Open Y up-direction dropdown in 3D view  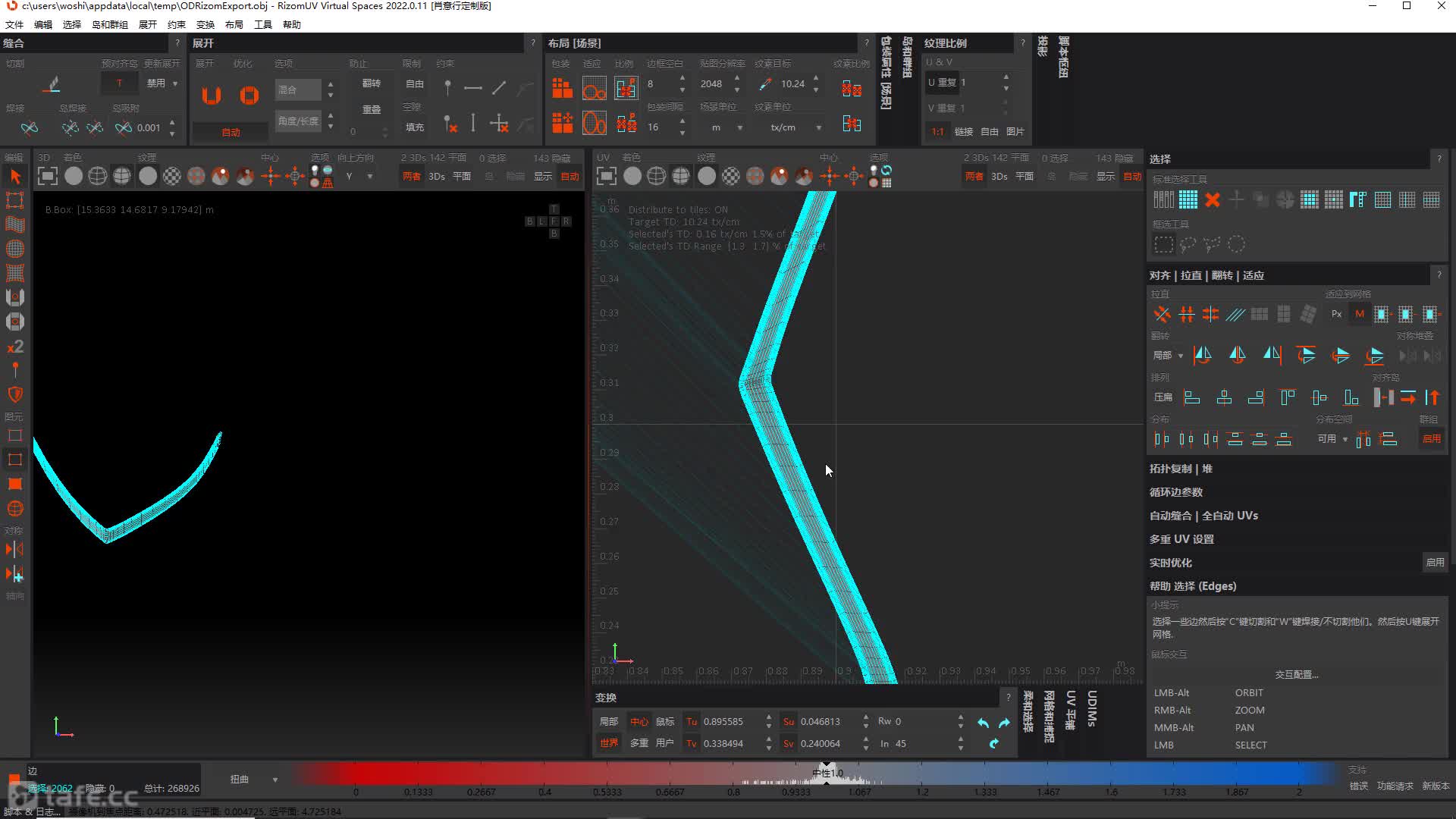359,177
